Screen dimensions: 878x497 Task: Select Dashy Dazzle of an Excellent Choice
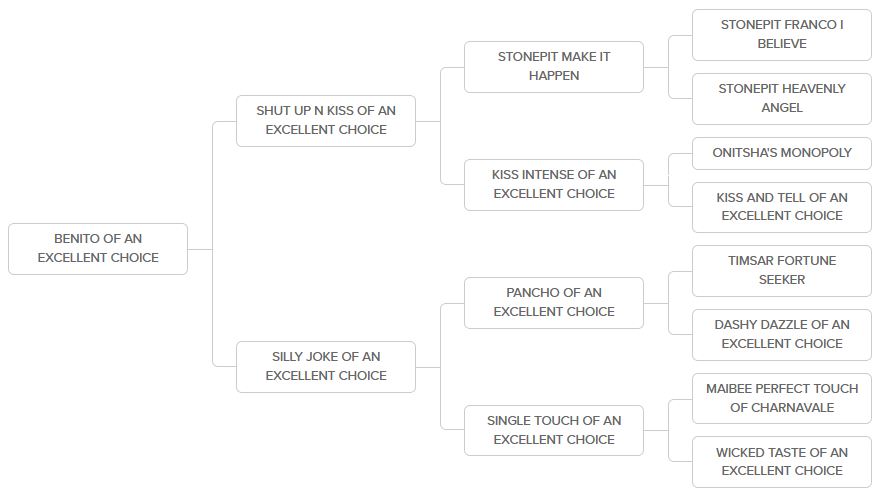782,334
